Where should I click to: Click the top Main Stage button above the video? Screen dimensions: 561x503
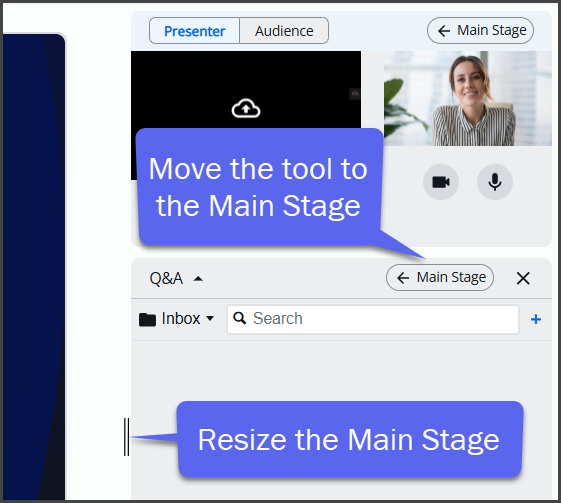[x=480, y=30]
